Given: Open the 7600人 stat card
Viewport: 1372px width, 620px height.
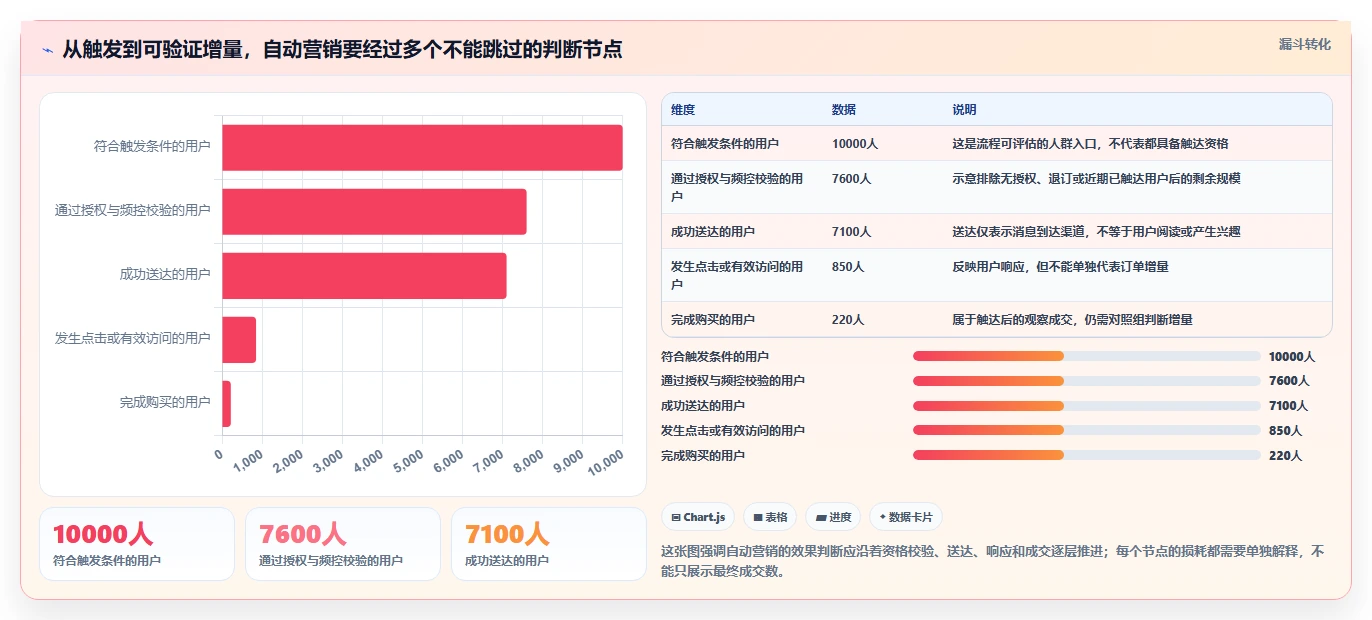Looking at the screenshot, I should (x=343, y=544).
